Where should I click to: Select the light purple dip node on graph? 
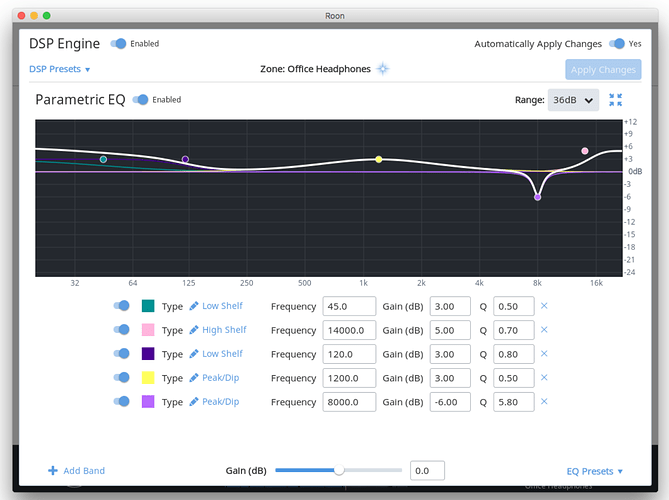point(538,197)
